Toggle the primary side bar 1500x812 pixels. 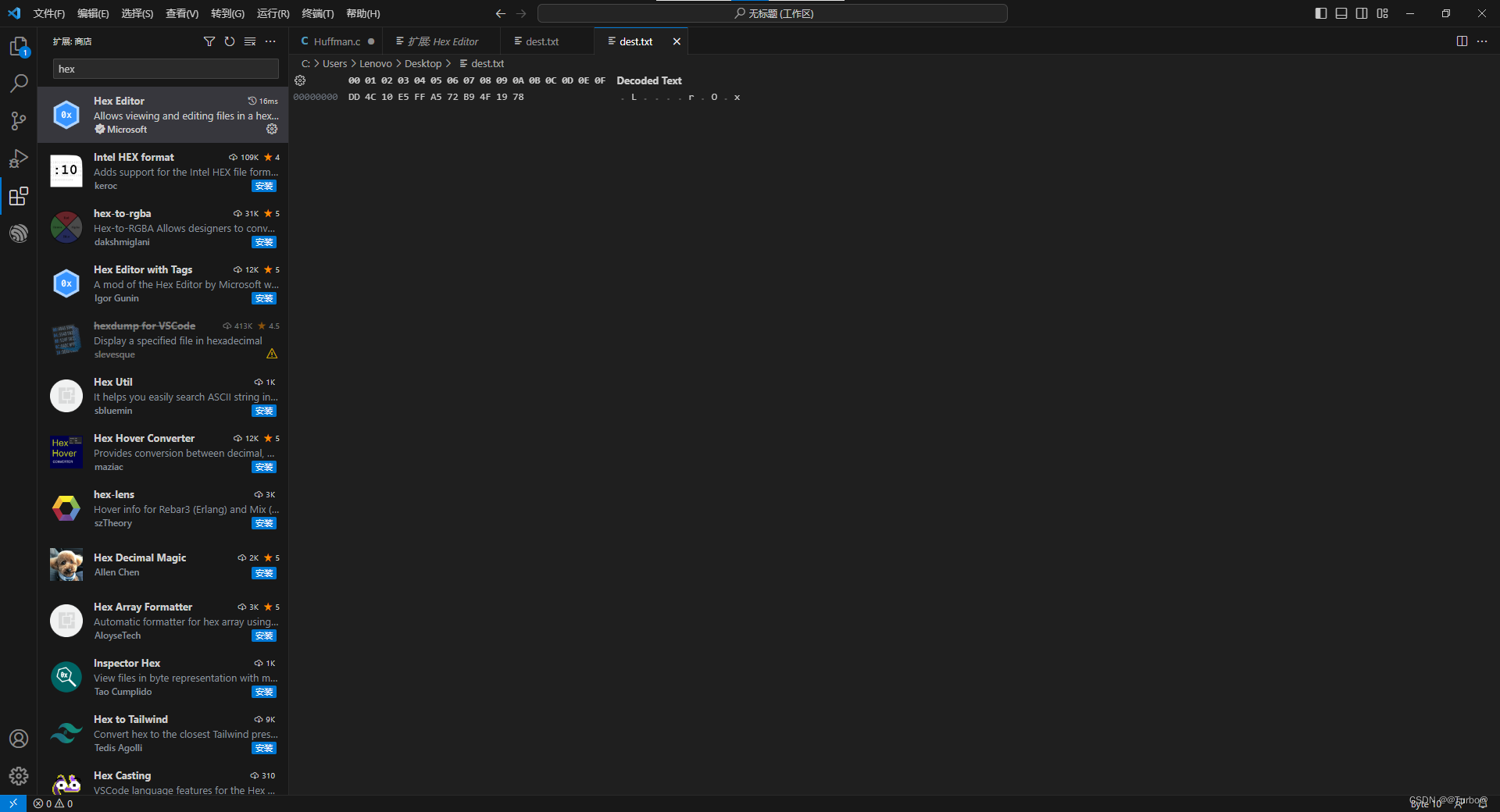click(1321, 13)
